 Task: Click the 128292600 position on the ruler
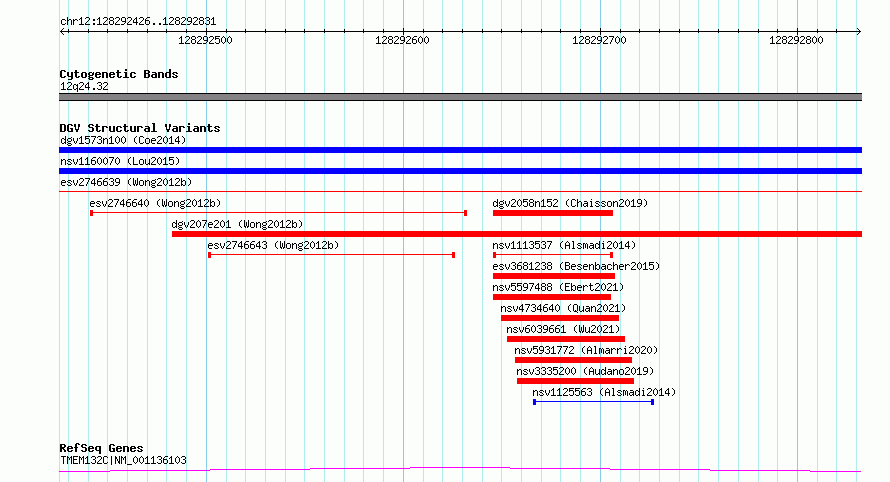point(402,41)
